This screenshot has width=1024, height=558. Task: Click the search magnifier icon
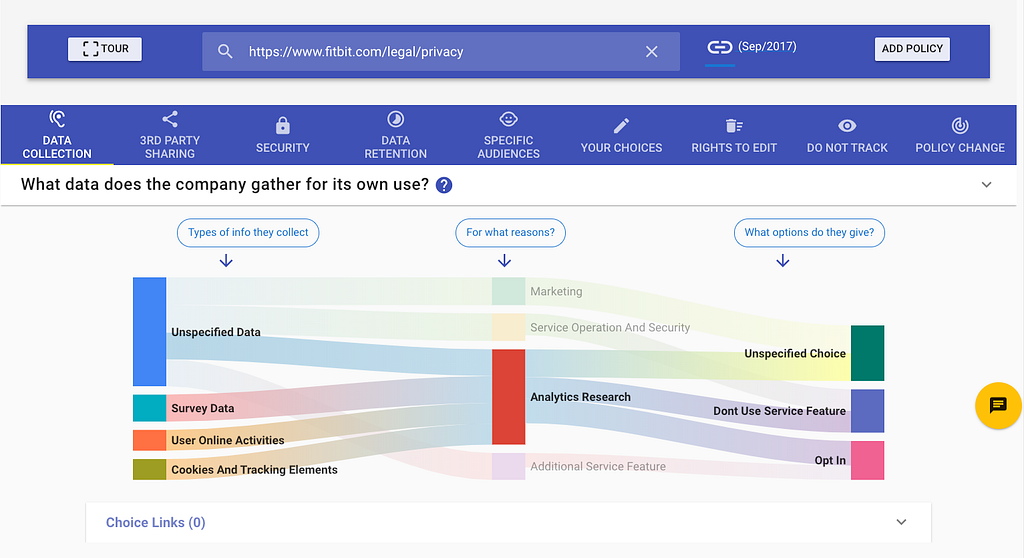tap(225, 51)
